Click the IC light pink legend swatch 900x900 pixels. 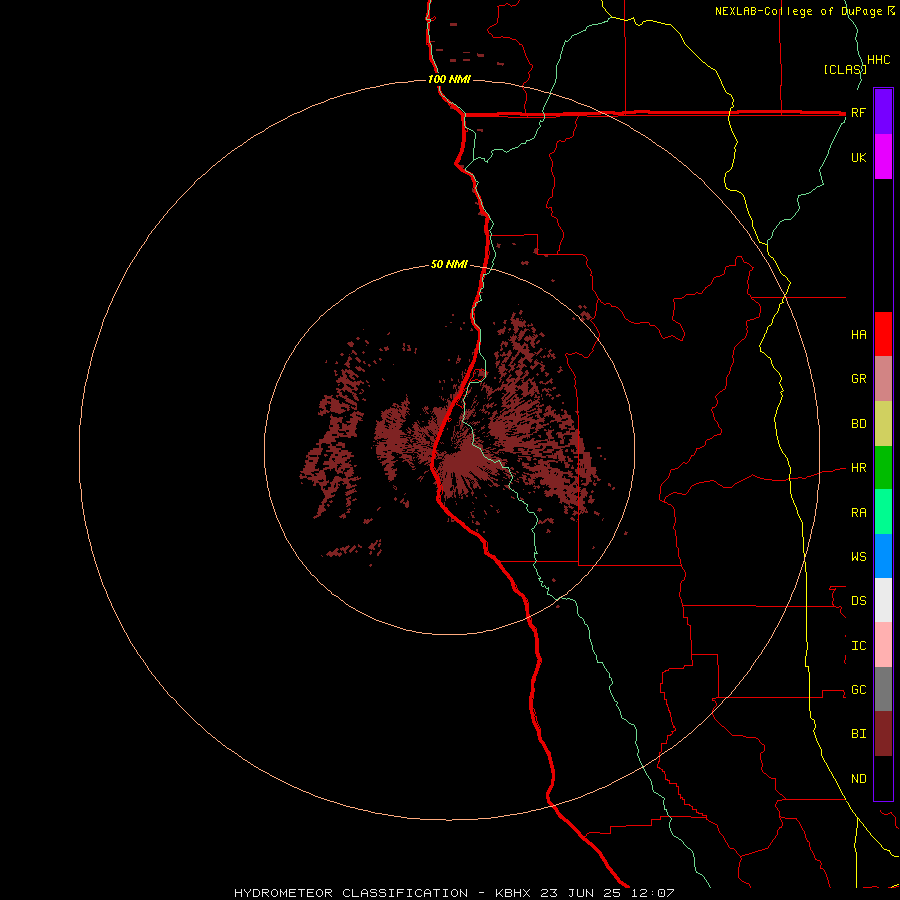click(883, 645)
